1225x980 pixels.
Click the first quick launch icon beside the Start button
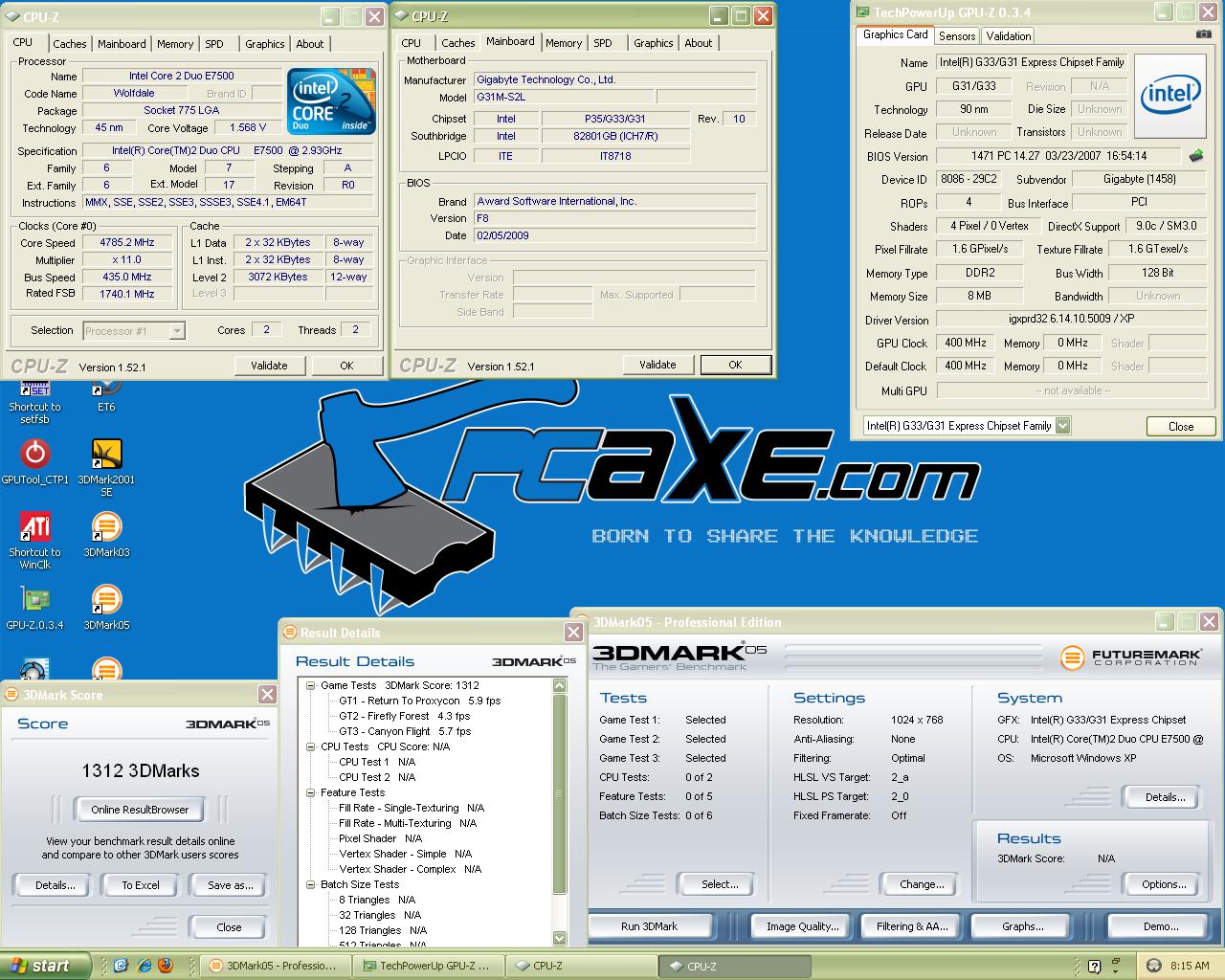point(121,966)
